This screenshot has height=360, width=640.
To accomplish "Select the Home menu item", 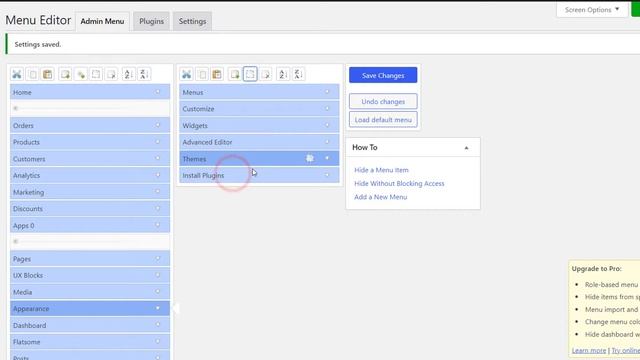I will (x=90, y=92).
